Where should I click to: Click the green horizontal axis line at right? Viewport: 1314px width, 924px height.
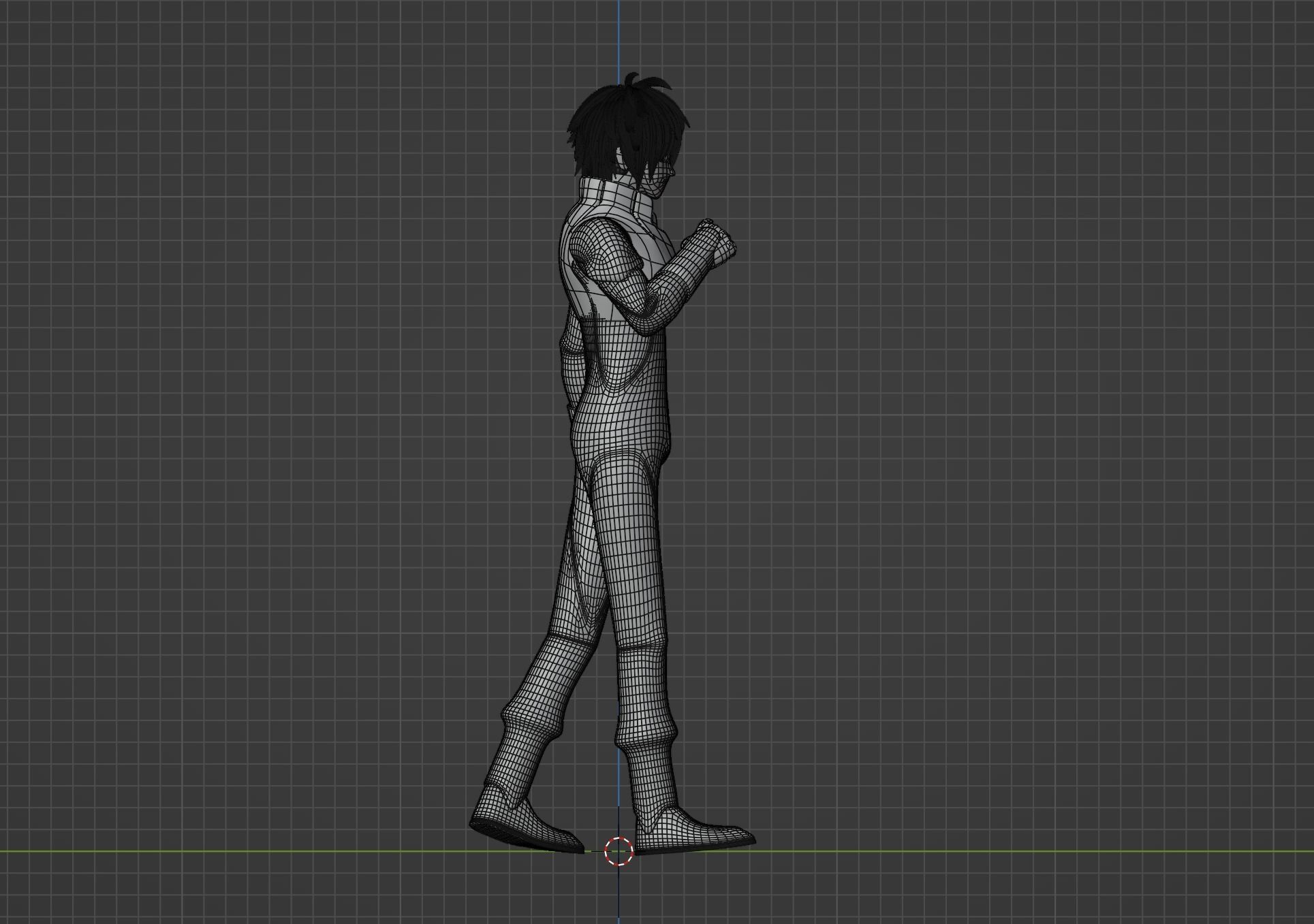point(1022,851)
